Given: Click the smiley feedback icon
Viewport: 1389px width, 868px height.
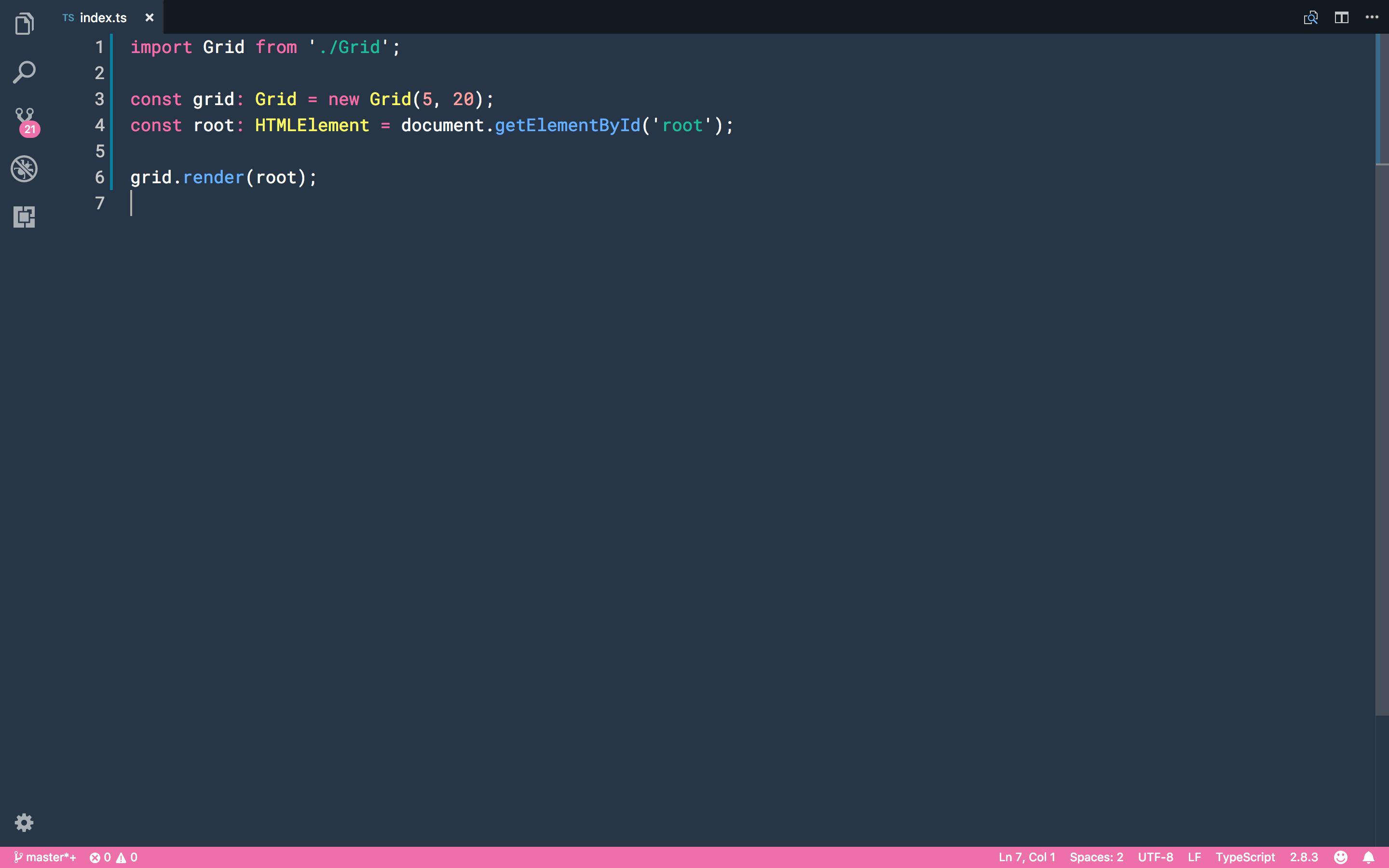Looking at the screenshot, I should point(1340,857).
